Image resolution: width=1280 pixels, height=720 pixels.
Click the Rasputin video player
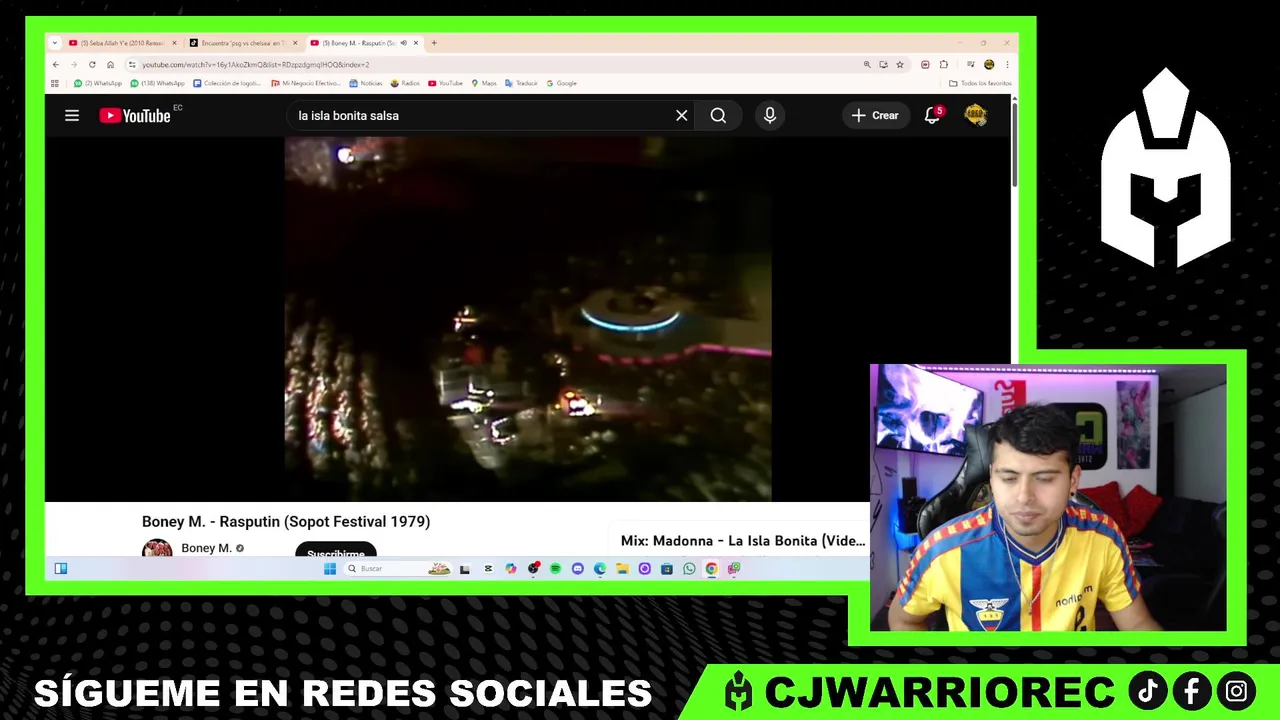pos(528,318)
